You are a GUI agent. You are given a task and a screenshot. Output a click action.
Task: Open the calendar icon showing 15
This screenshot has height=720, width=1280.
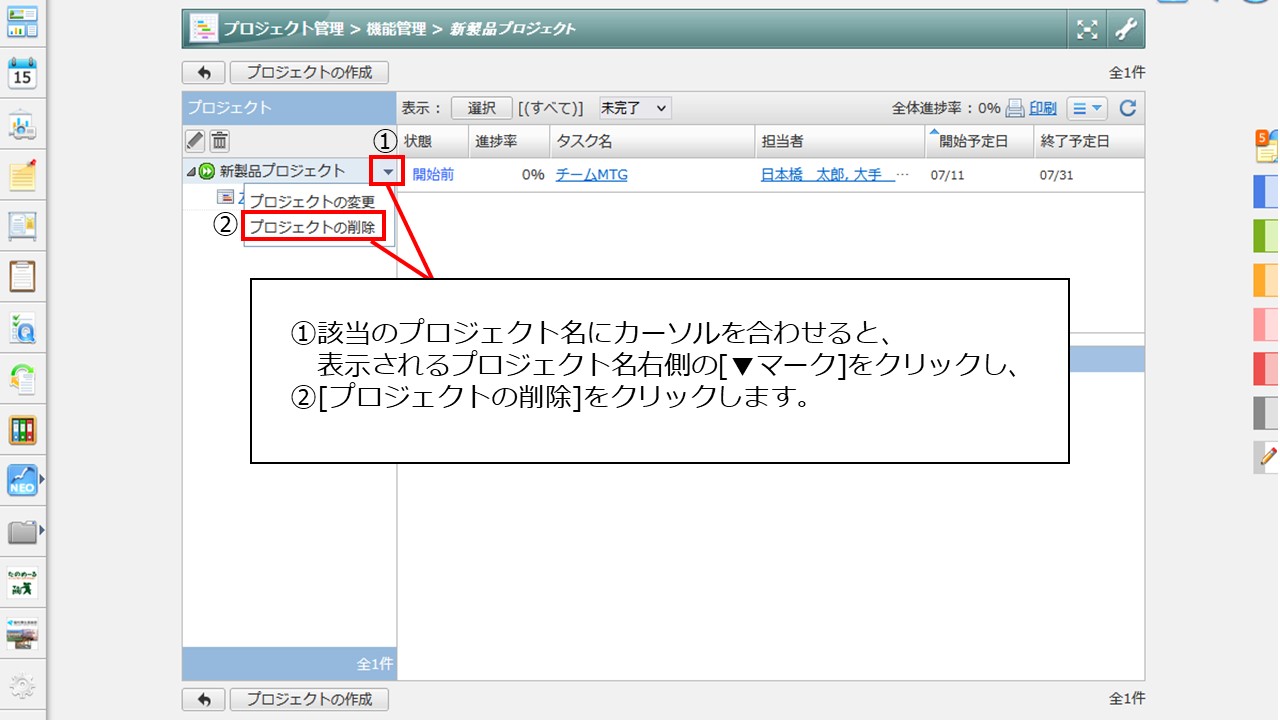[x=22, y=73]
